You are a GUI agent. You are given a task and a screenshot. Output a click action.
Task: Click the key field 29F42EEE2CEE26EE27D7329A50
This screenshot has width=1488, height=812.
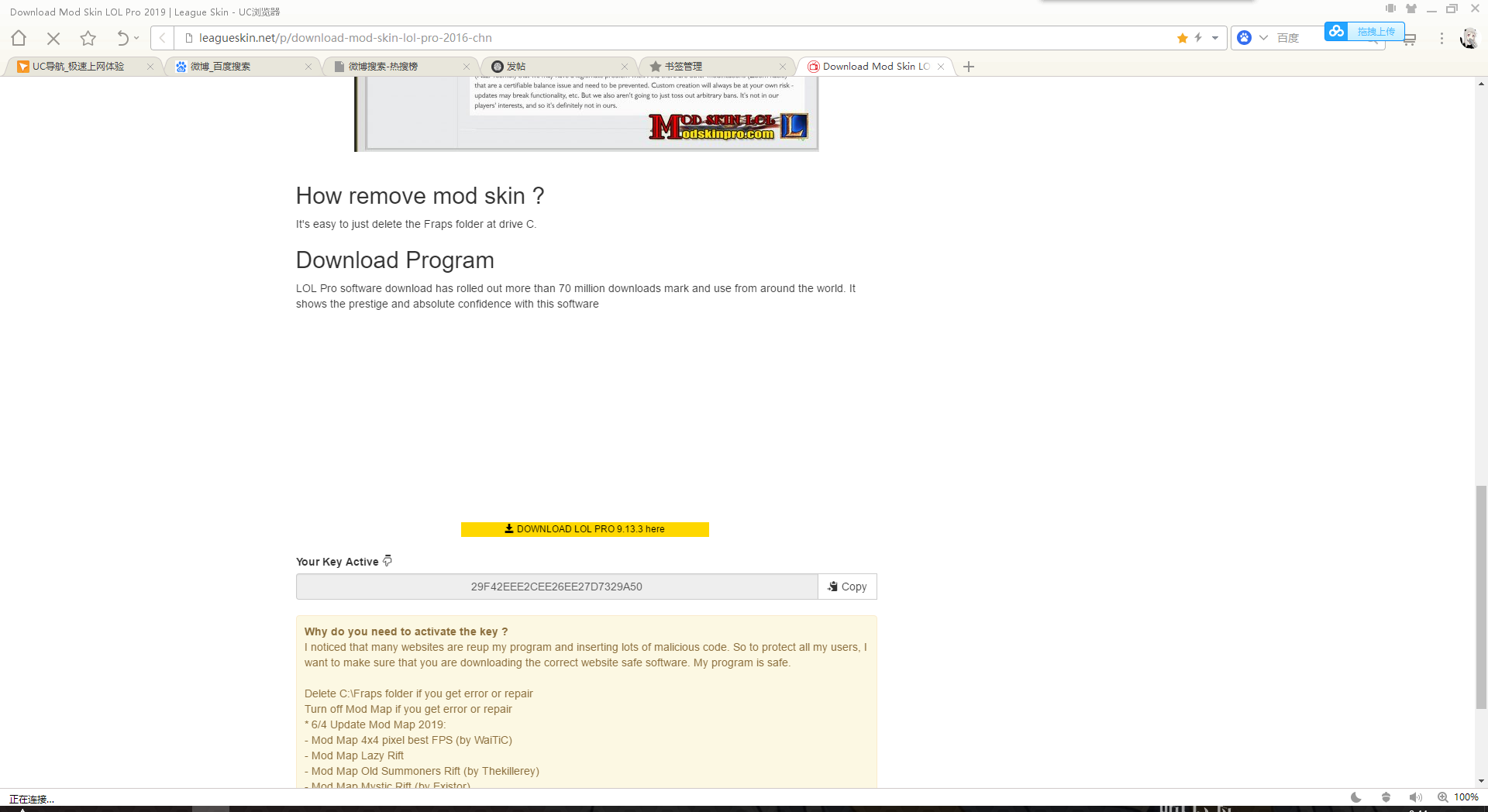click(x=556, y=587)
